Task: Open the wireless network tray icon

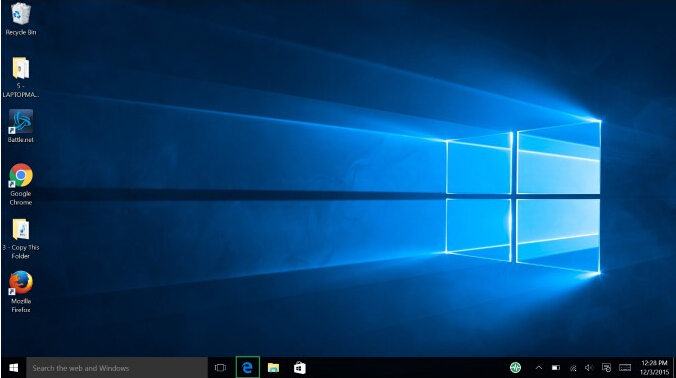Action: pyautogui.click(x=573, y=368)
